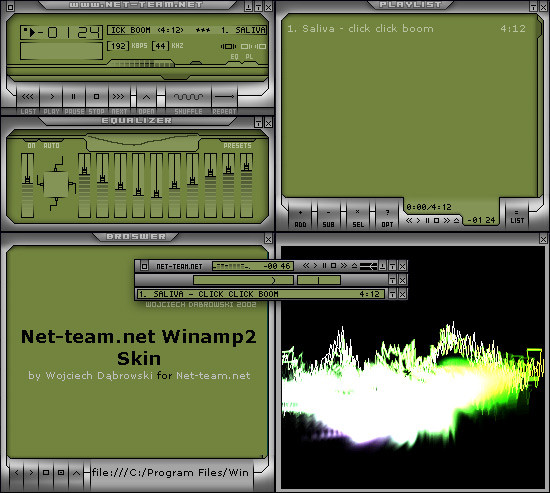The height and width of the screenshot is (493, 550).
Task: Click stop in the windowshade player
Action: click(x=334, y=266)
